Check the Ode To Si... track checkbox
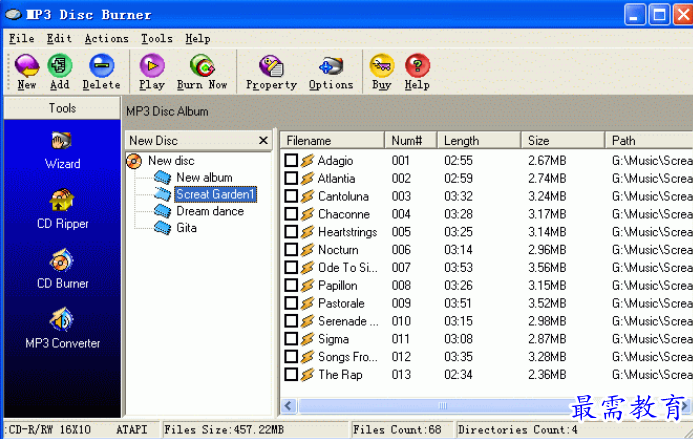Viewport: 693px width, 439px height. 291,267
